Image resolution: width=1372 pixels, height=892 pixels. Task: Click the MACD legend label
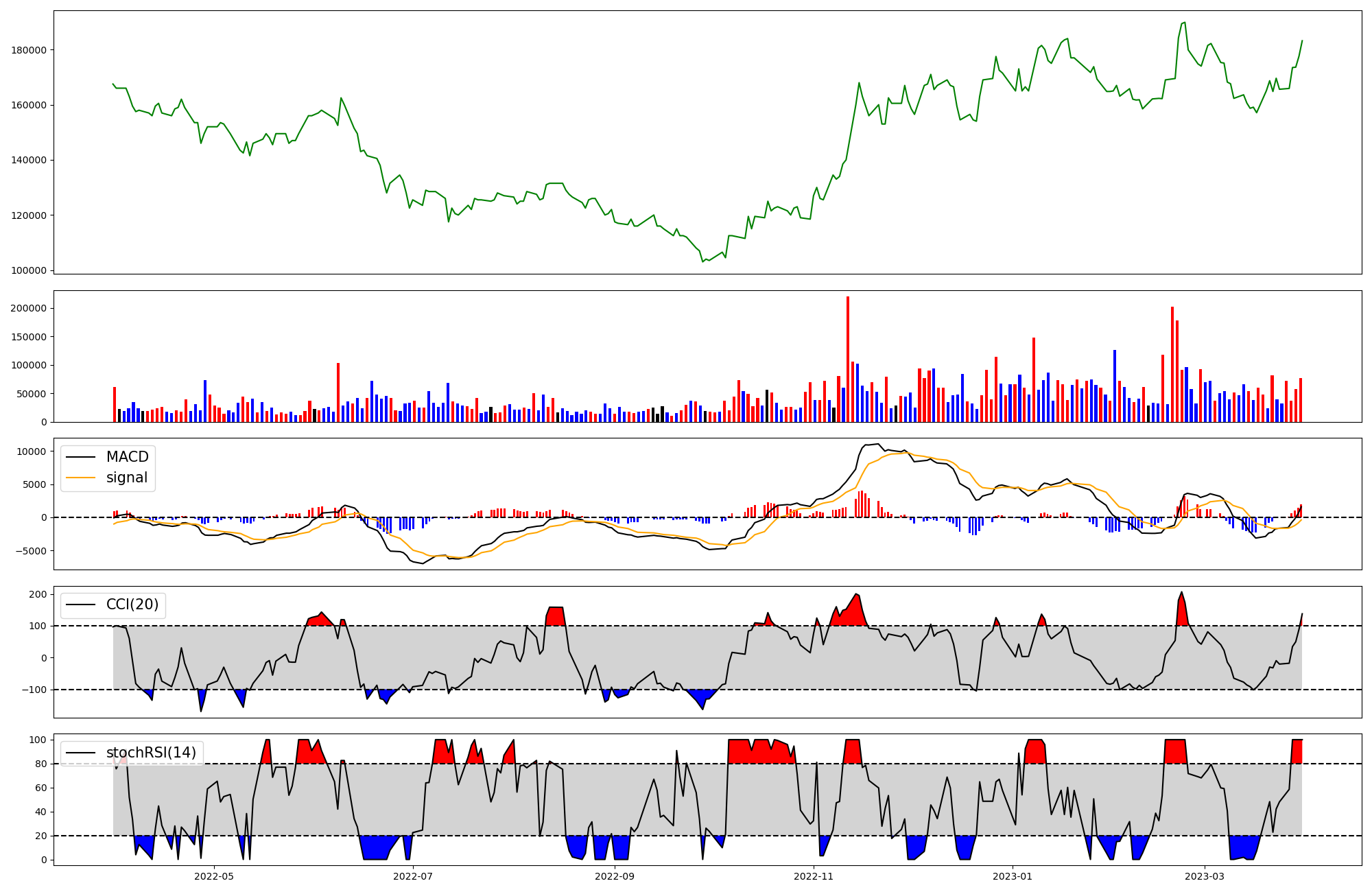click(x=127, y=457)
